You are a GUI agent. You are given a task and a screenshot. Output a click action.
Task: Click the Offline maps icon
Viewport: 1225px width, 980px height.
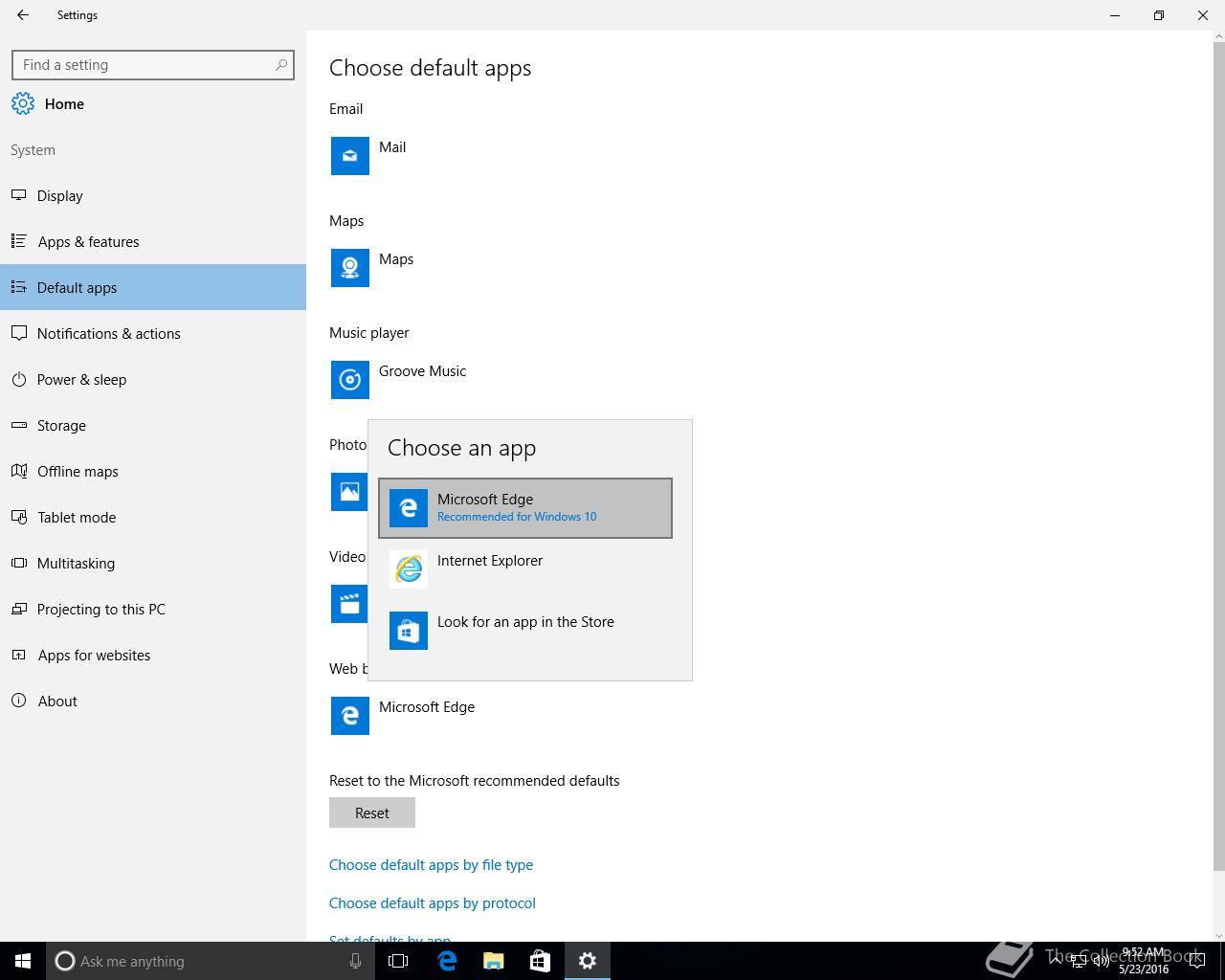click(18, 471)
